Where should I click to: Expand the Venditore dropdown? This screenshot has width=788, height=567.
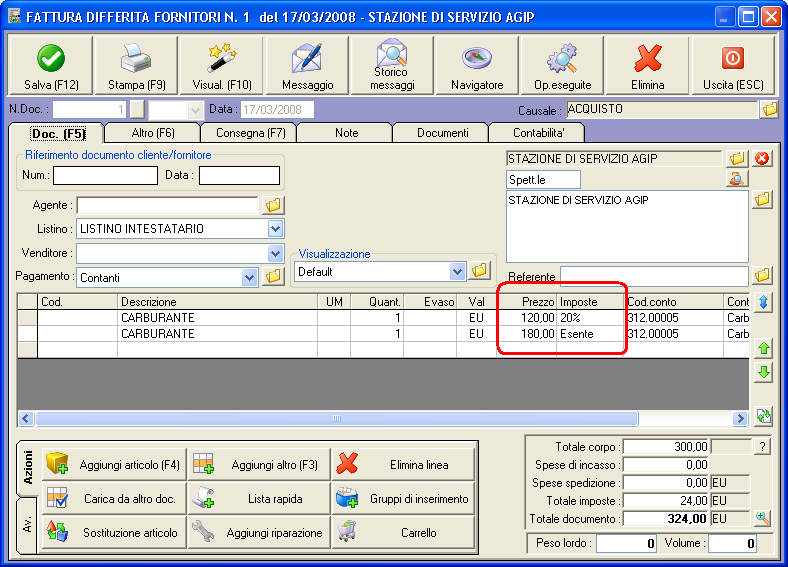click(275, 253)
